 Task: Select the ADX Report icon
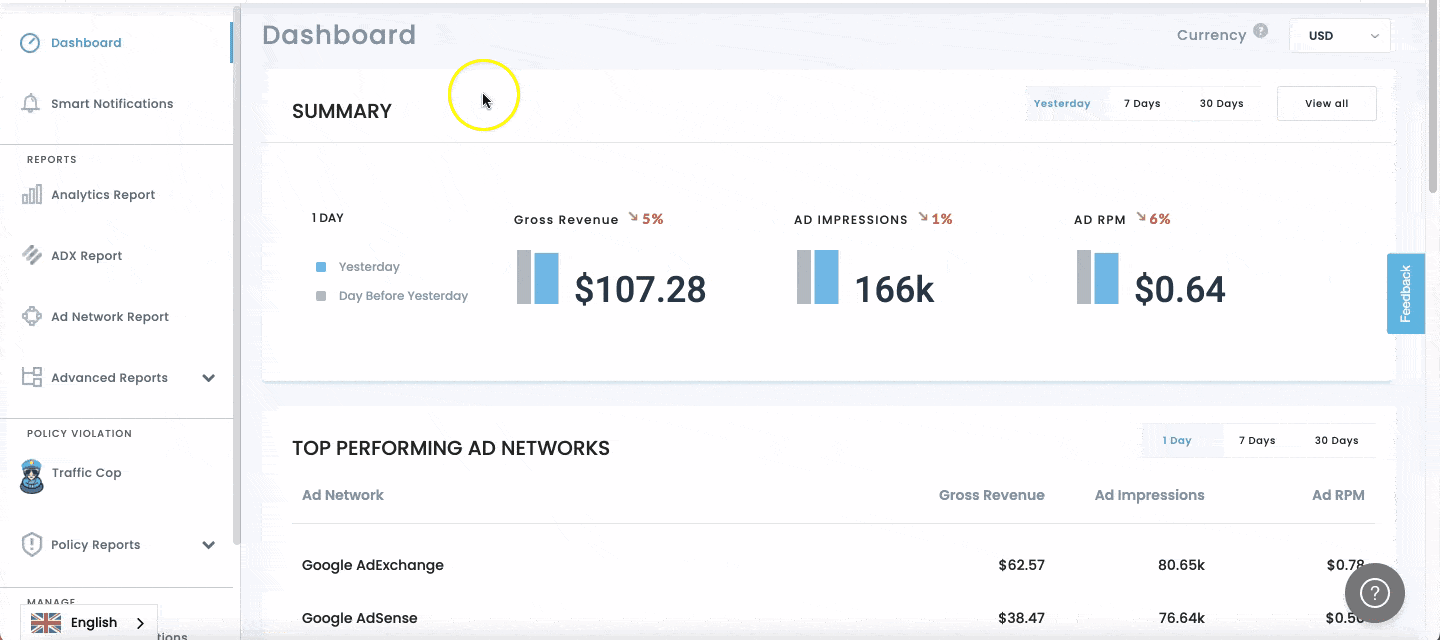pyautogui.click(x=31, y=256)
